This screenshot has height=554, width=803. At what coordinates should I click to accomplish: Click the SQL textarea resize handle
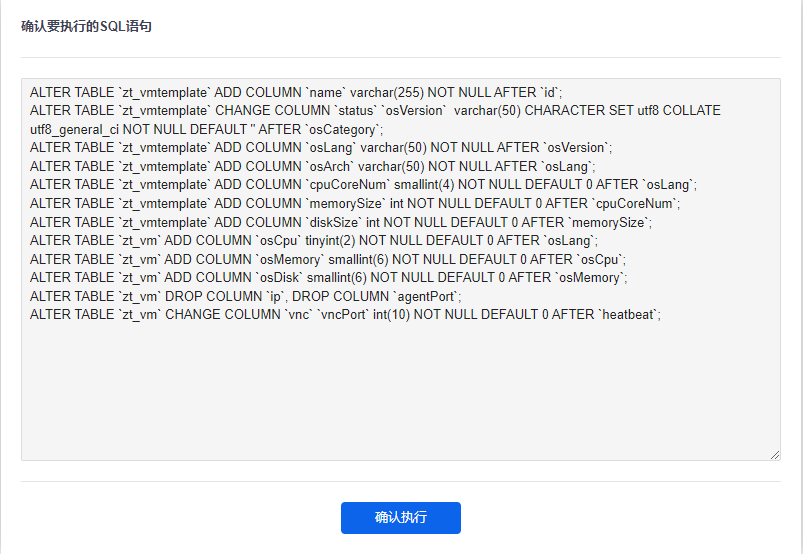[775, 455]
